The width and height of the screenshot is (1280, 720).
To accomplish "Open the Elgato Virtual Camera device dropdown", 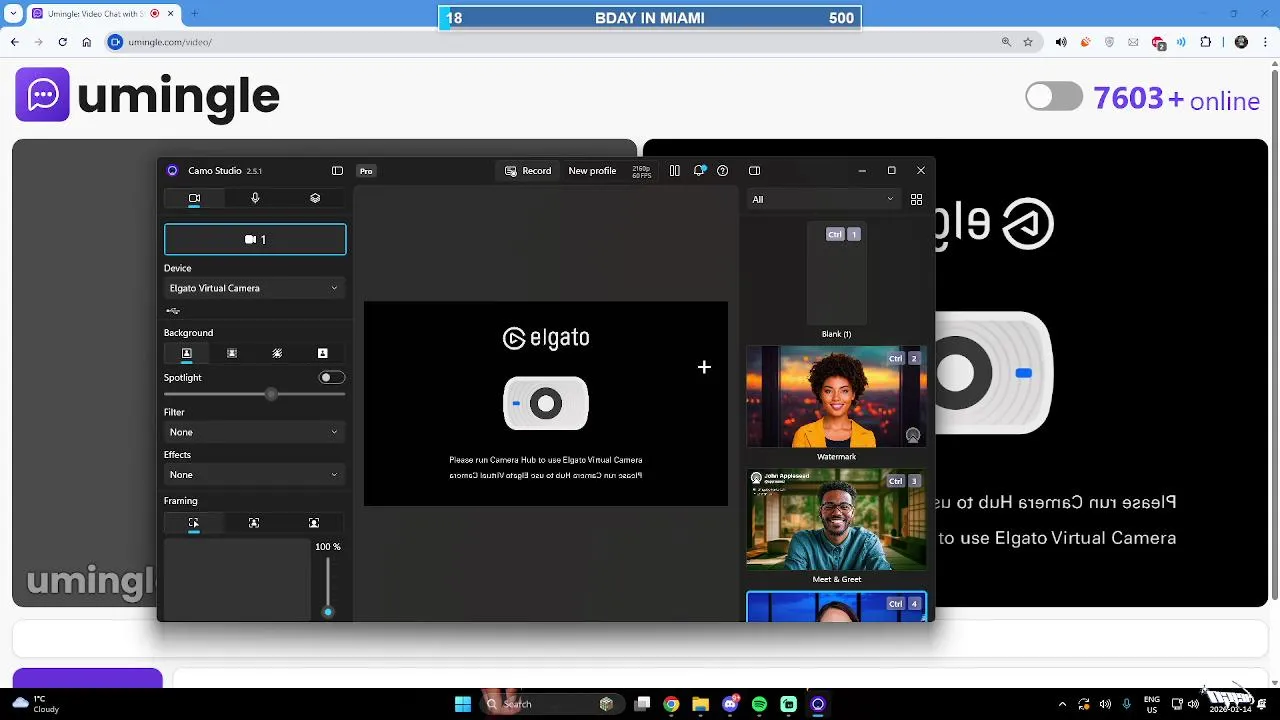I will click(255, 288).
